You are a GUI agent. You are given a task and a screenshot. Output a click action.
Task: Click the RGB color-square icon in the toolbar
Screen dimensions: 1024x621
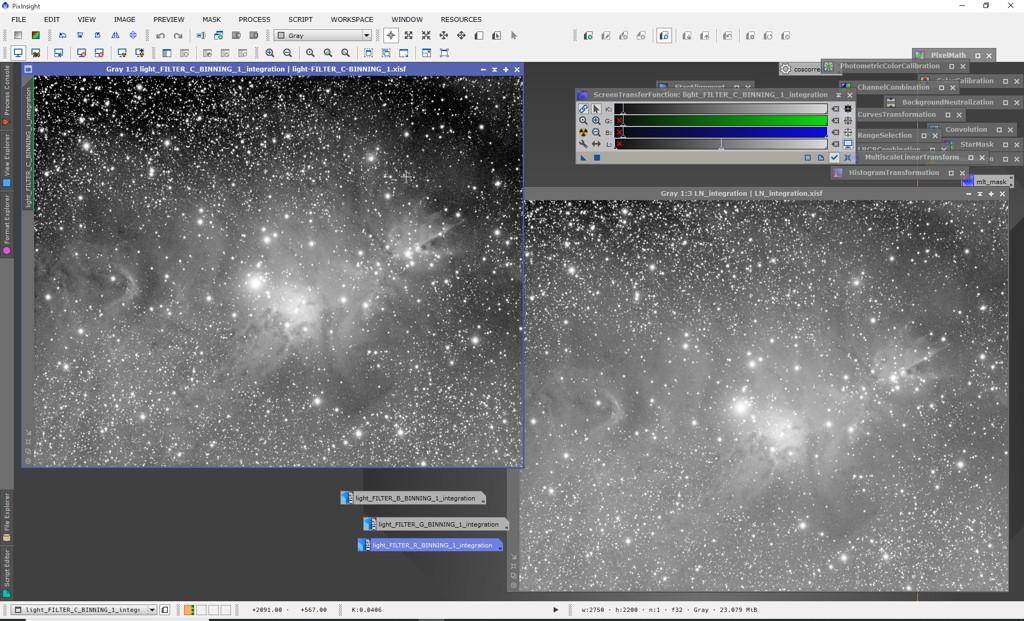35,36
